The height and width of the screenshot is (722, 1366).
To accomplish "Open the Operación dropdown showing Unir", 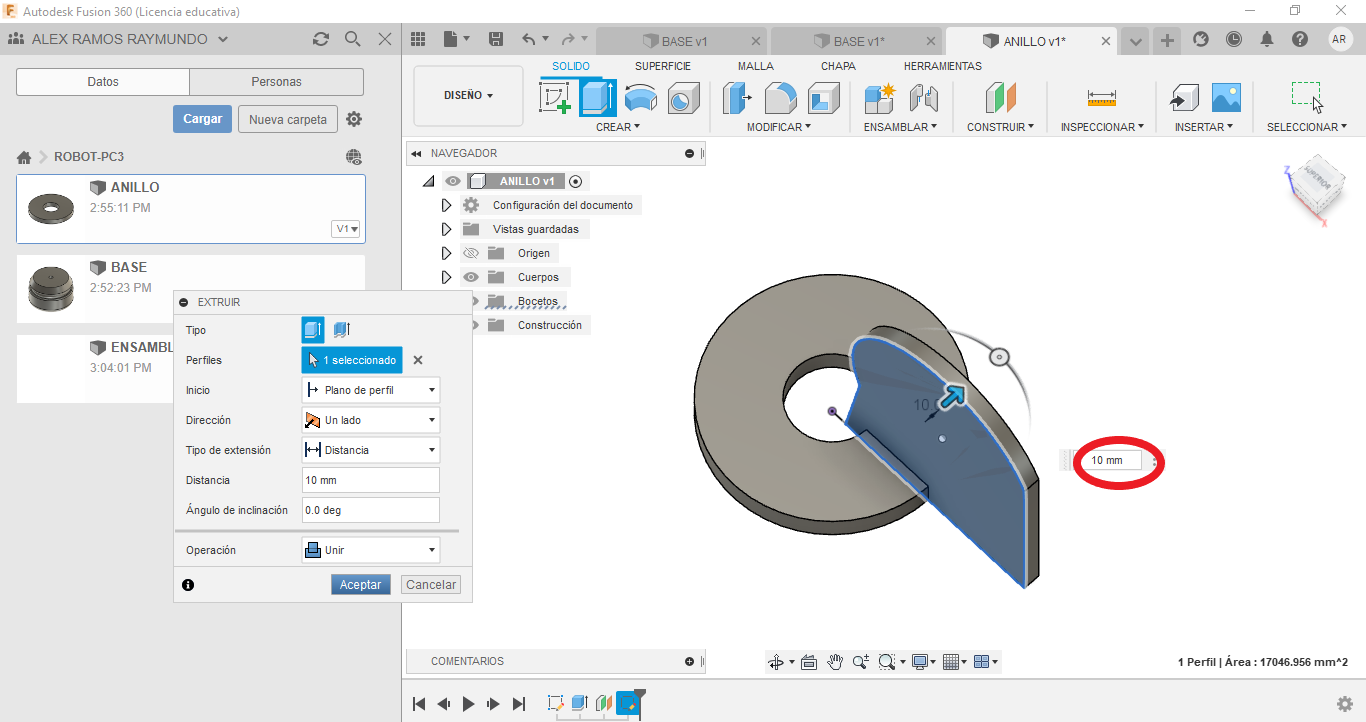I will point(370,550).
